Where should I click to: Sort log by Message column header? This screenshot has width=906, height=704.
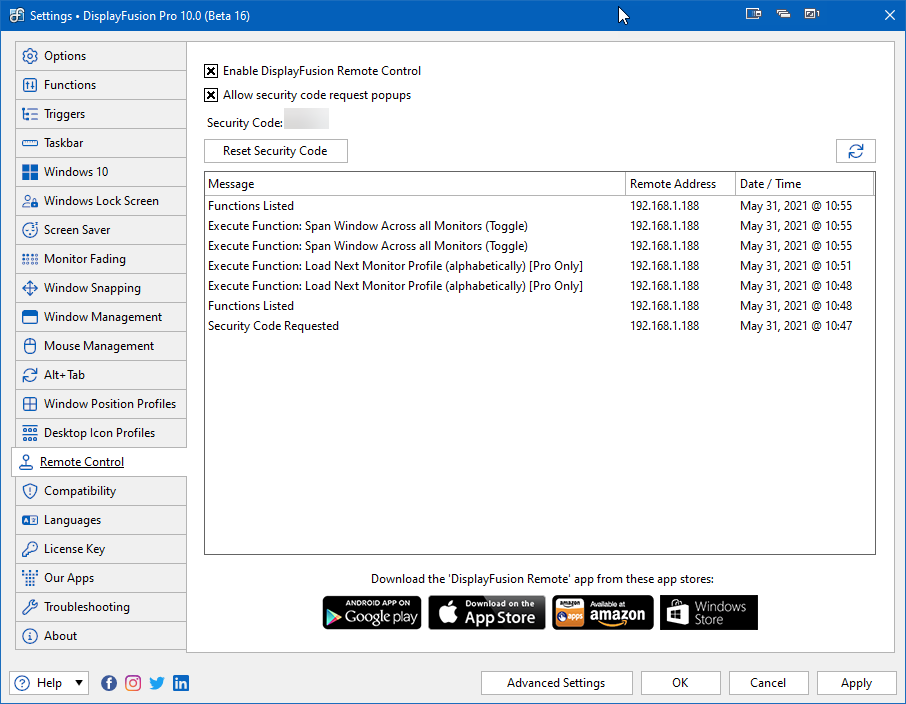[x=415, y=184]
